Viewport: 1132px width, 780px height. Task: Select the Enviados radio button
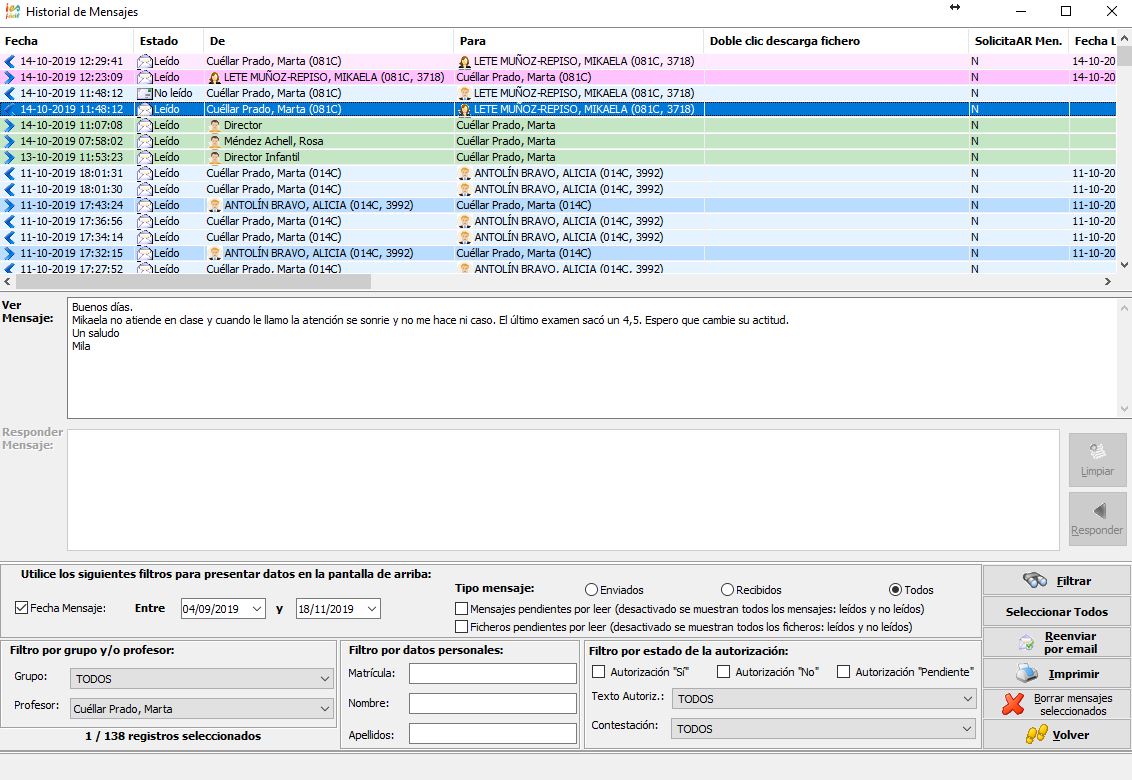point(591,590)
